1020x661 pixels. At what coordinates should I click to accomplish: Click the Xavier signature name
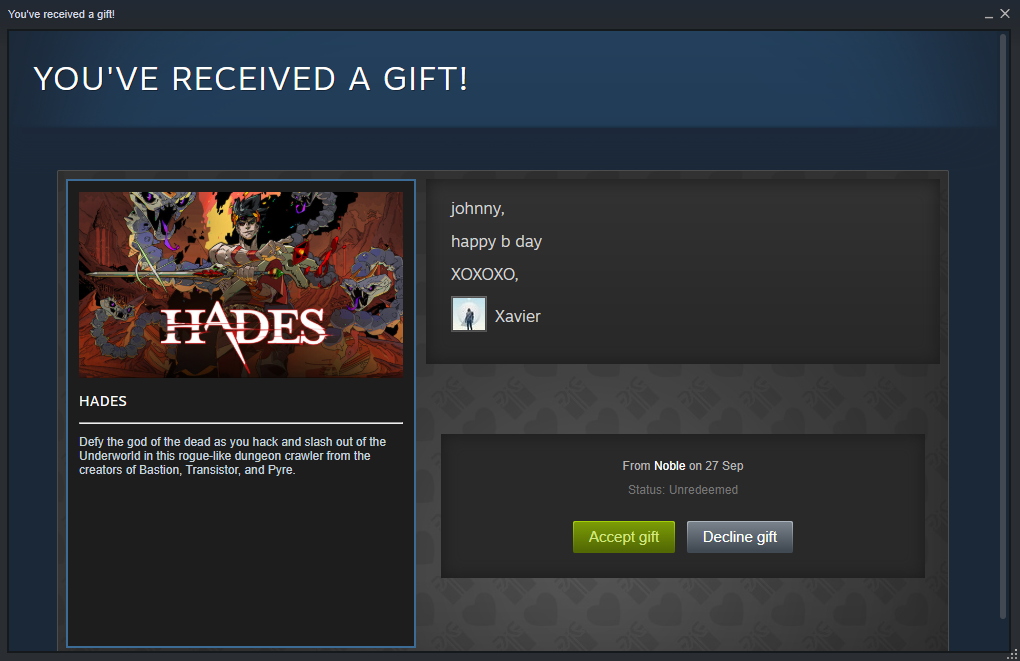click(x=517, y=316)
